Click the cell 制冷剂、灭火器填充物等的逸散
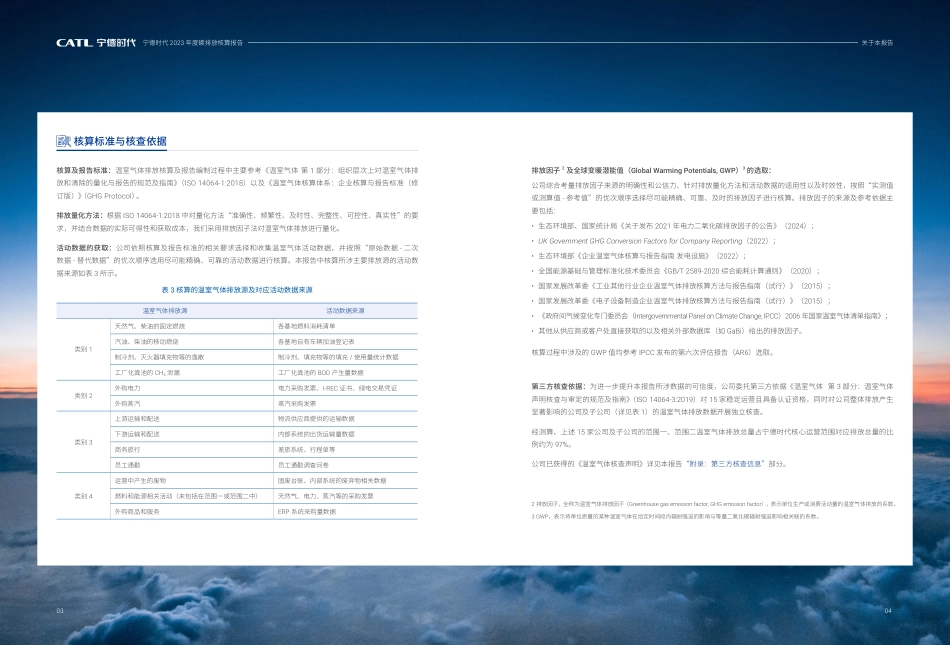950x645 pixels. [159, 357]
